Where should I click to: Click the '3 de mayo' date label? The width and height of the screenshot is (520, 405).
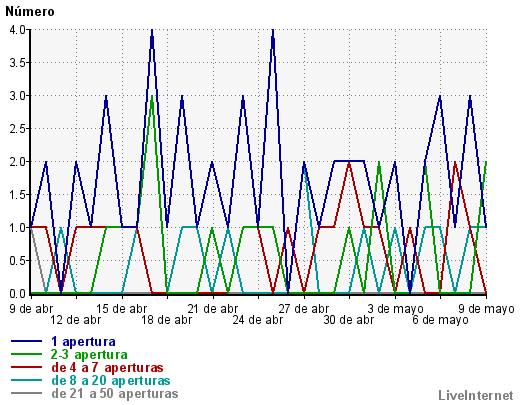tap(395, 309)
